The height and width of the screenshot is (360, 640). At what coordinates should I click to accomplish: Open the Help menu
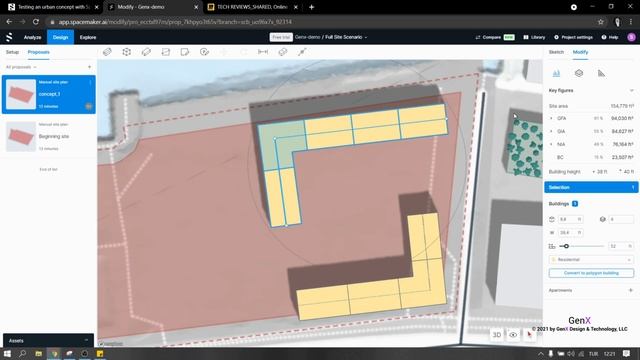pyautogui.click(x=610, y=37)
